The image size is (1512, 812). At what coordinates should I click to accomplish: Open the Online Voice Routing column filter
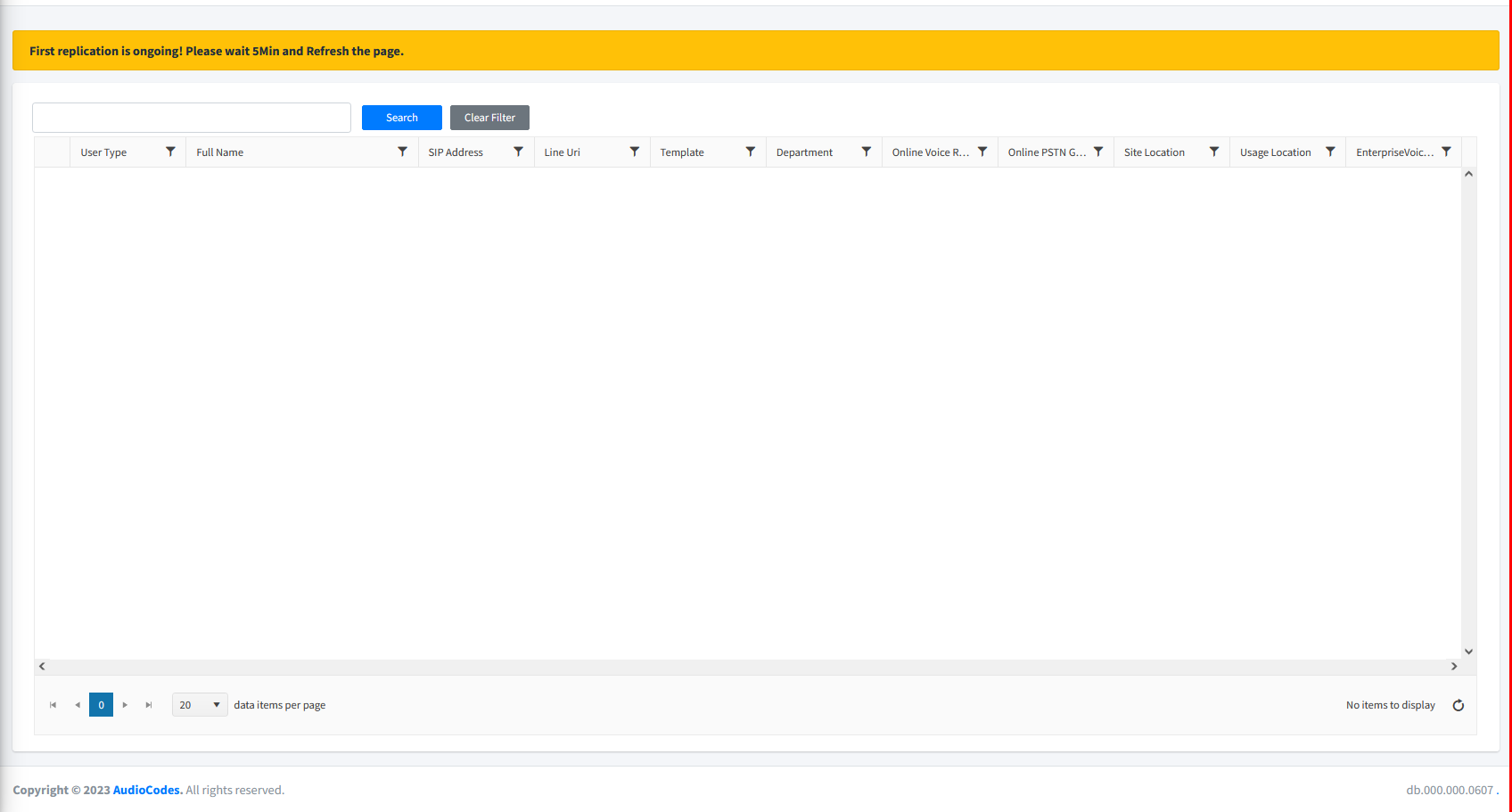click(982, 152)
